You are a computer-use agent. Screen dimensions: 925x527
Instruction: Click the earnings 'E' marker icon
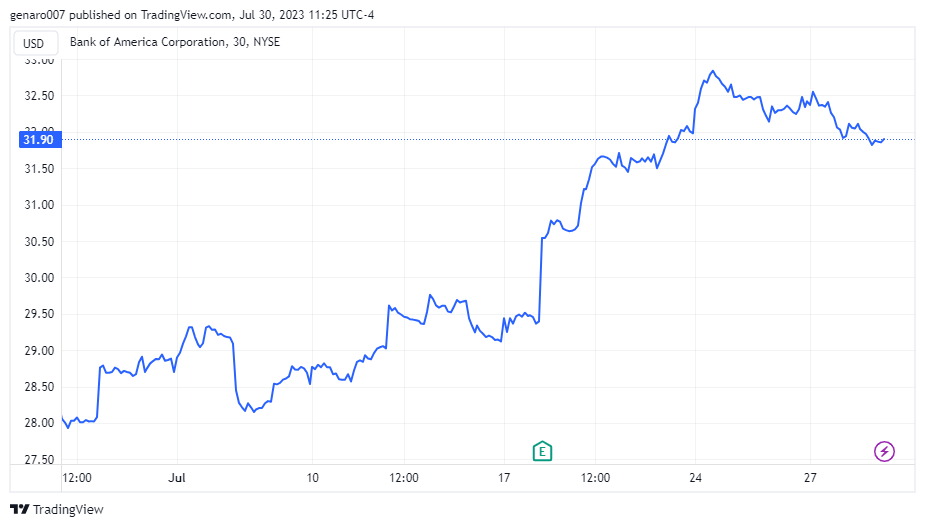pyautogui.click(x=541, y=451)
